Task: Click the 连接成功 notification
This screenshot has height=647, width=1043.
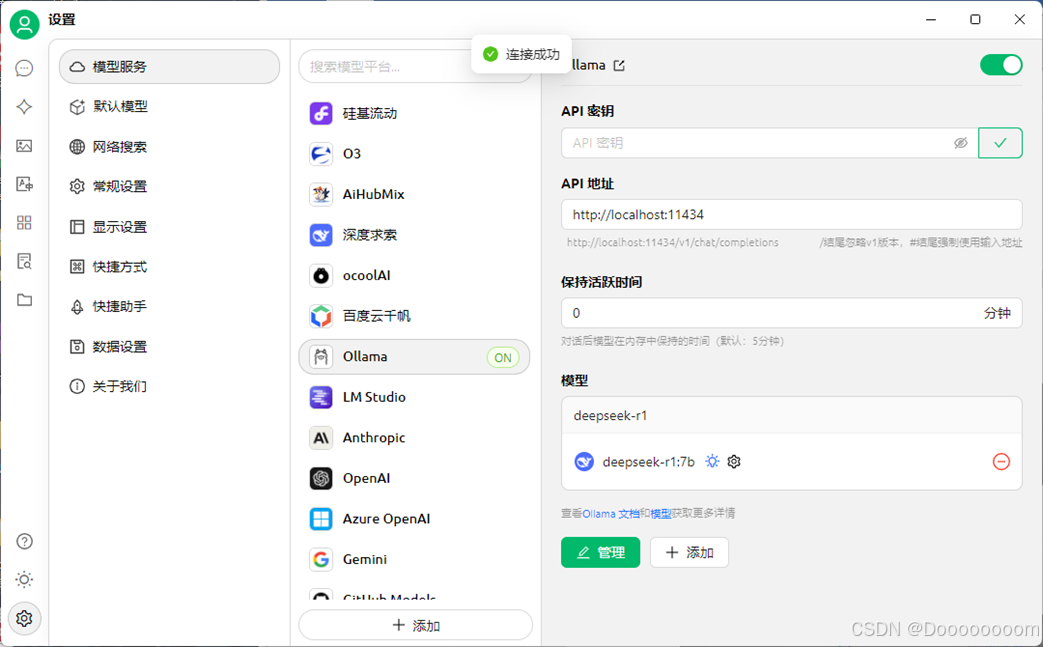Action: [522, 54]
